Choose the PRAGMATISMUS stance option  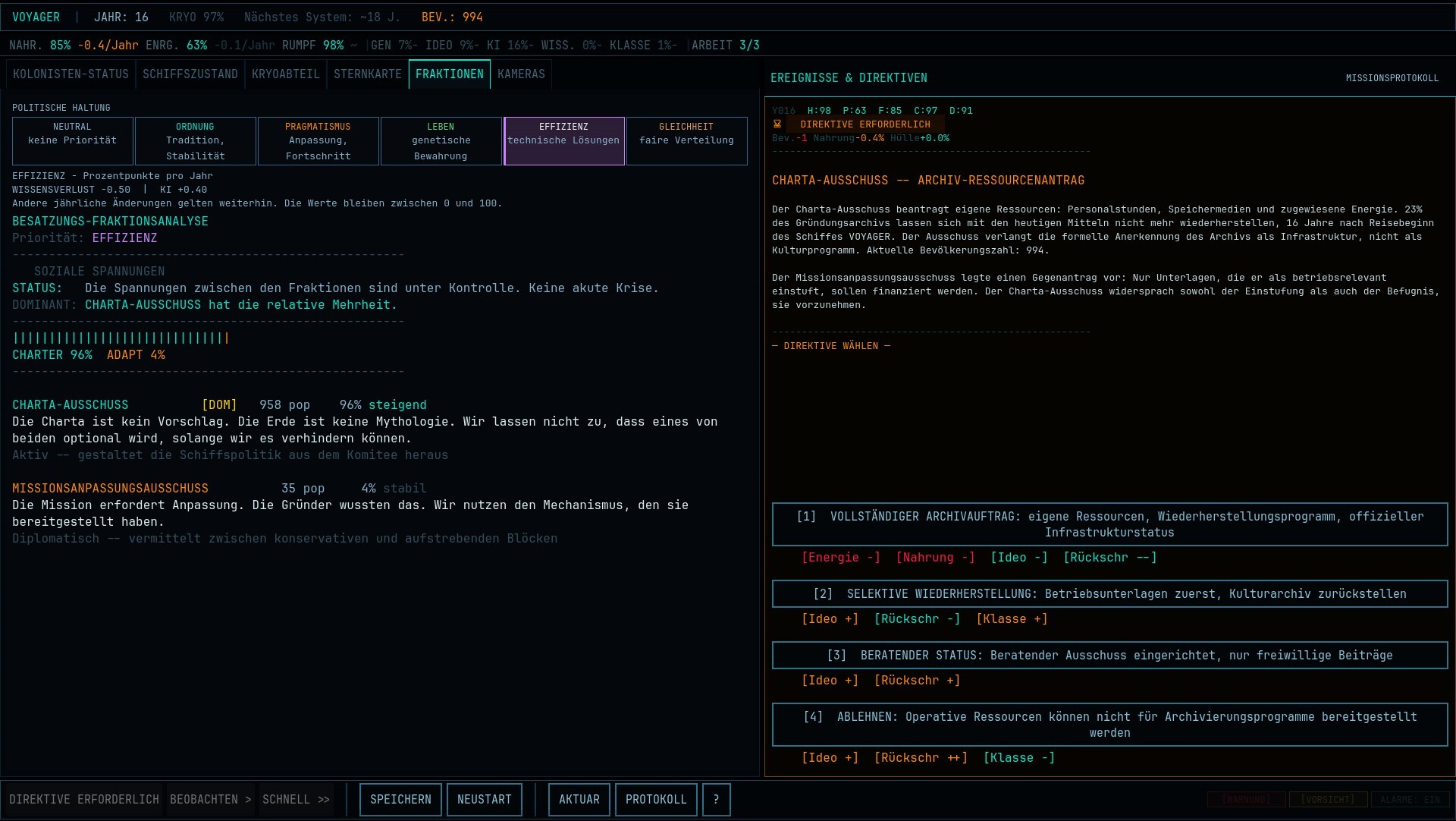click(318, 141)
